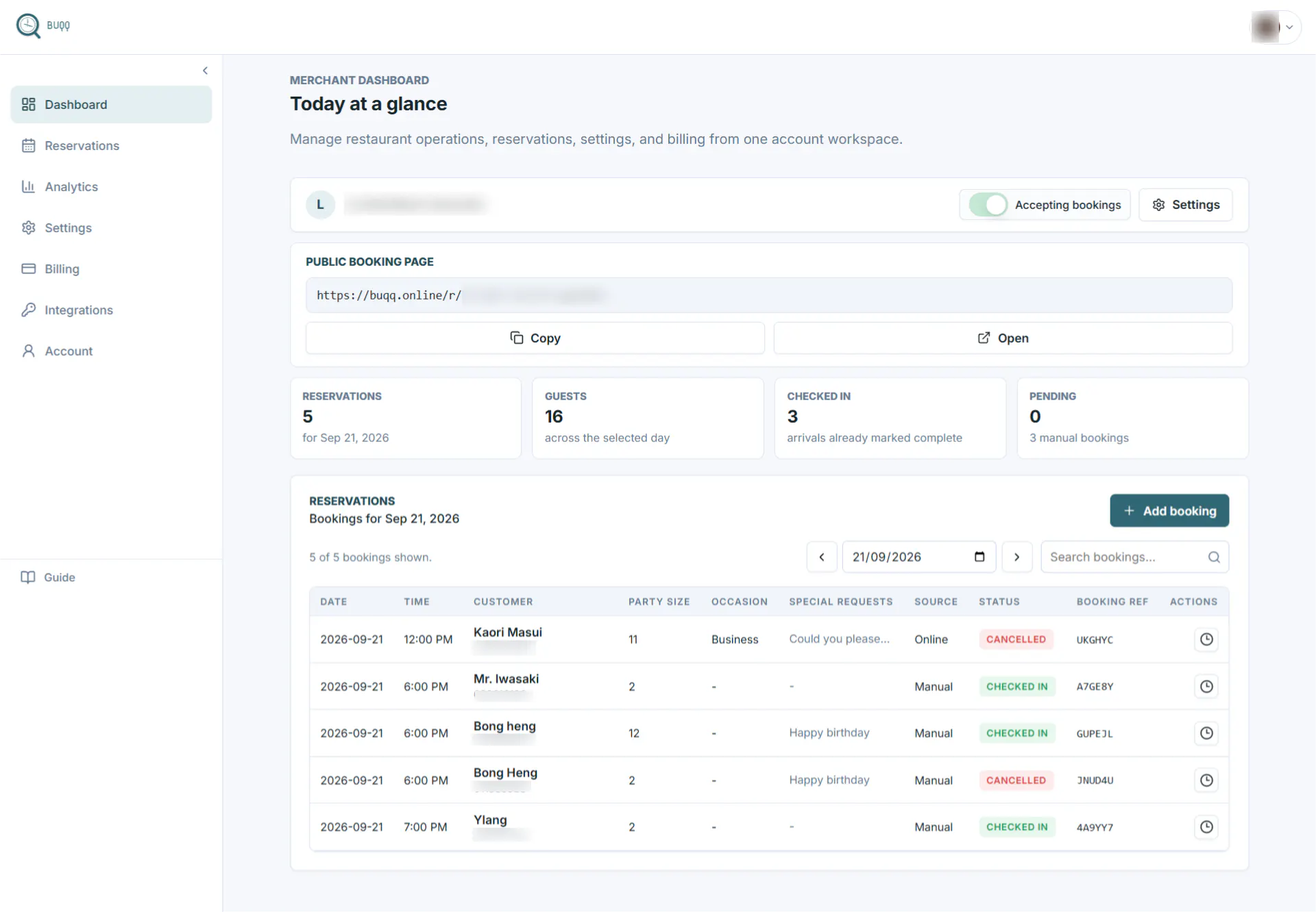Open the Guide link
The height and width of the screenshot is (912, 1316).
(x=48, y=577)
